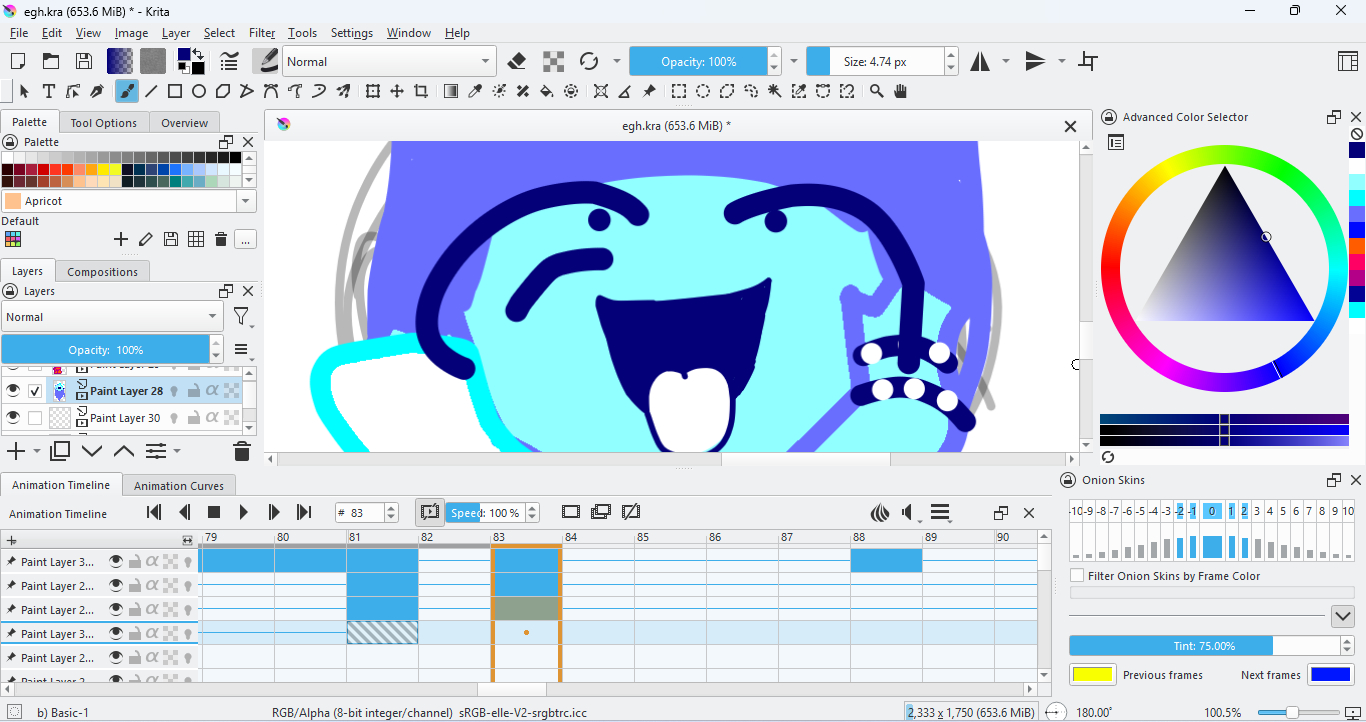Select the Freehand Brush tool
The width and height of the screenshot is (1366, 722).
126,91
